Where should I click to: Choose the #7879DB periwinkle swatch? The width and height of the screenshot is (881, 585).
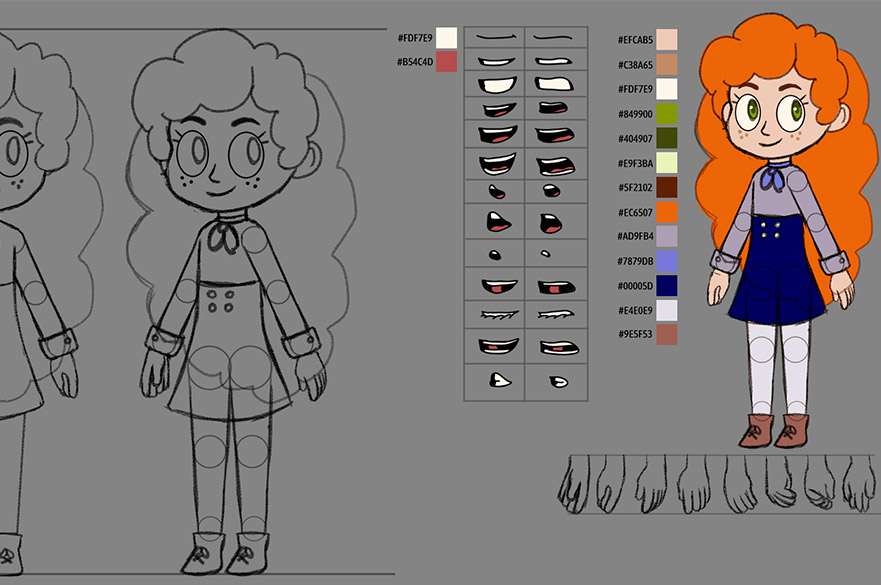(x=667, y=261)
